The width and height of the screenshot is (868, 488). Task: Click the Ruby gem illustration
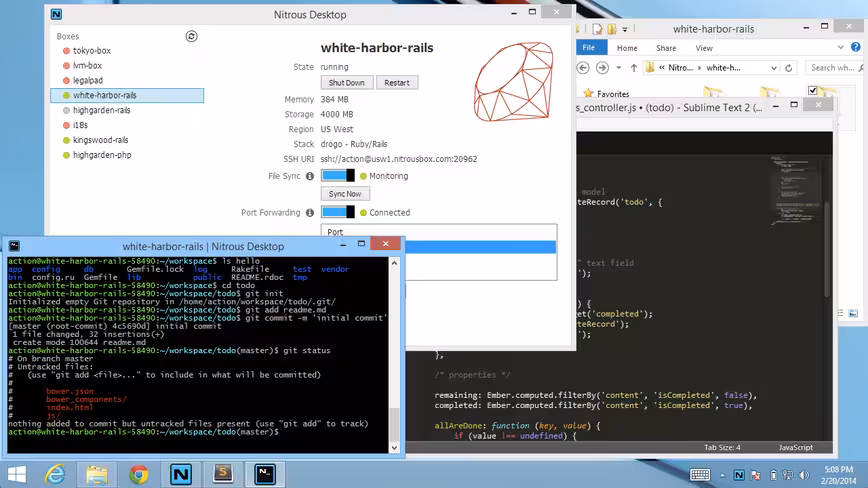[x=514, y=81]
